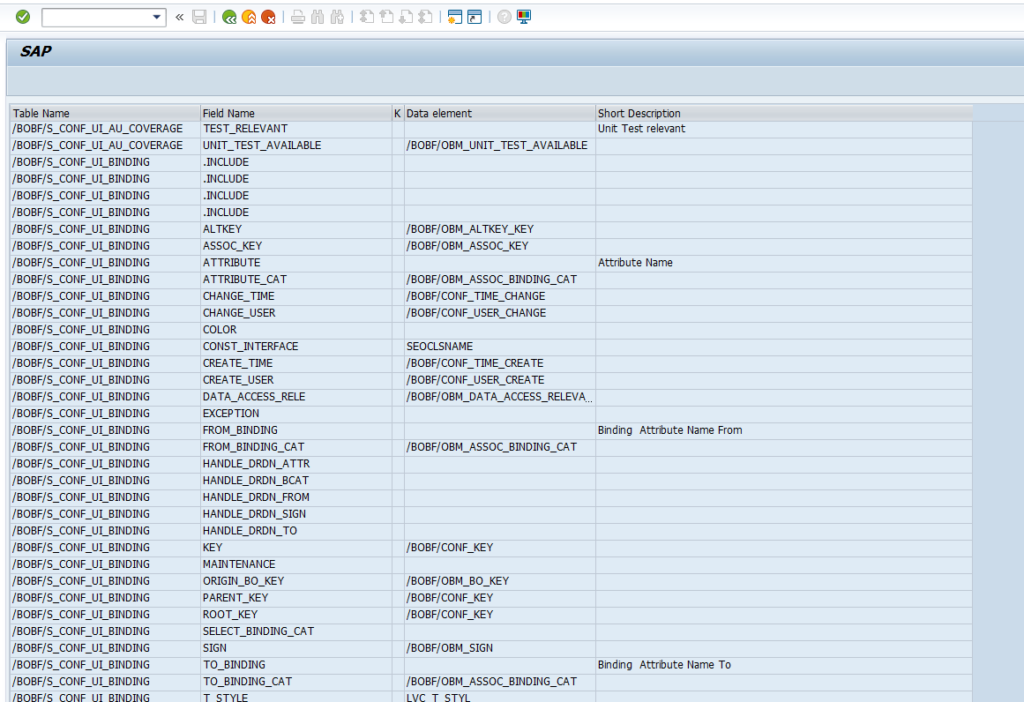Select the EXCEPTION field name cell
Screen dimensions: 1024x702
click(296, 413)
